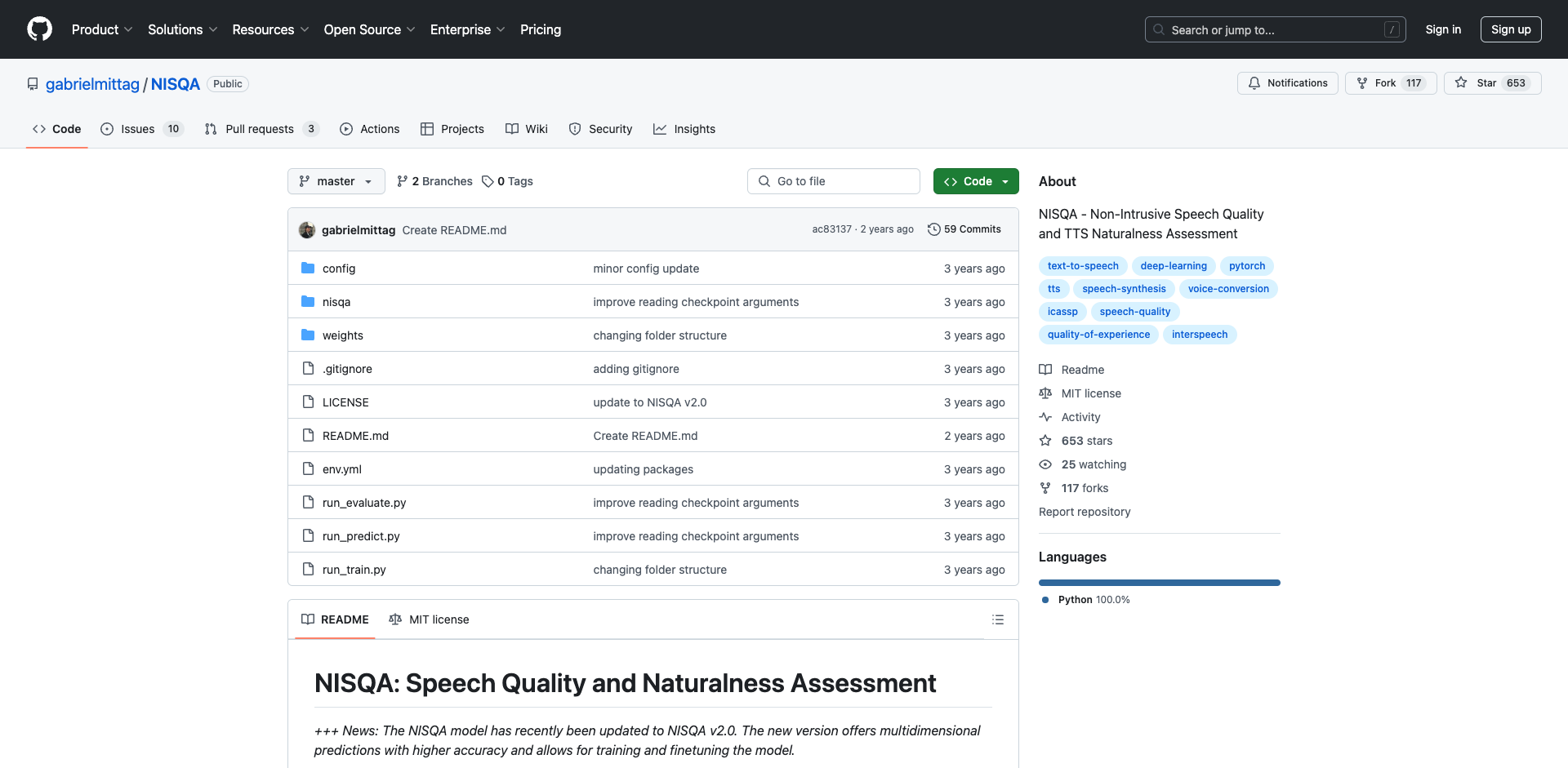Switch to the Issues tab
The height and width of the screenshot is (768, 1568).
click(x=142, y=129)
